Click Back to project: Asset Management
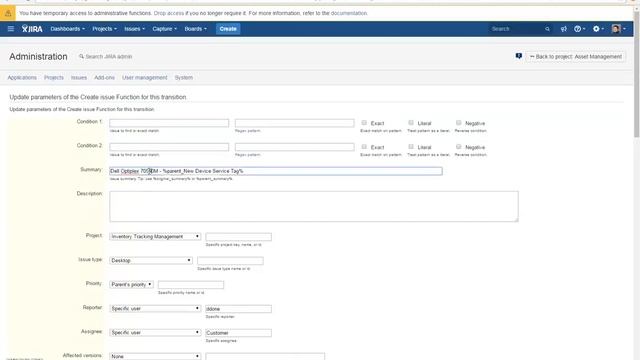The image size is (640, 360). tap(576, 56)
